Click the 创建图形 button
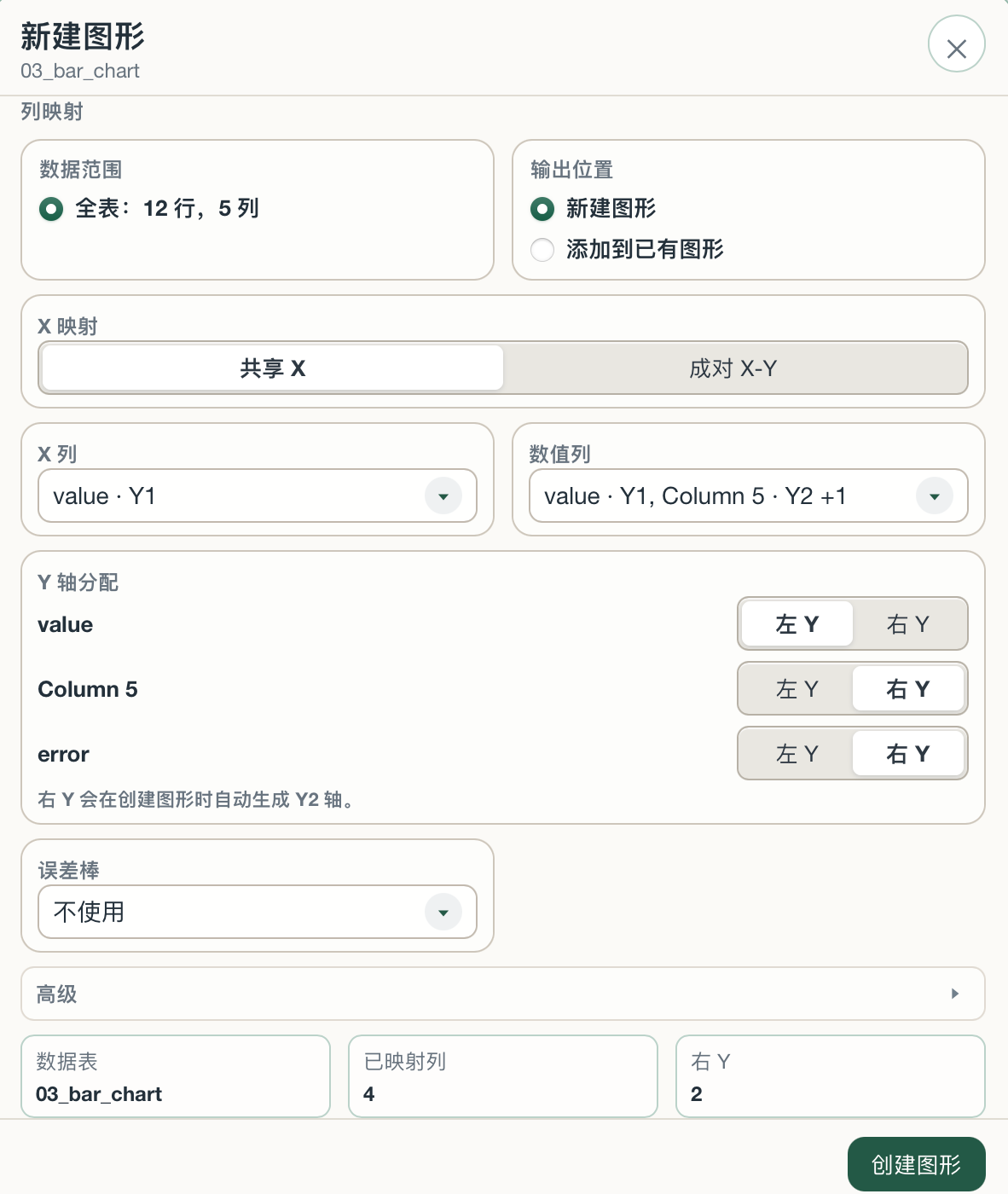Image resolution: width=1008 pixels, height=1194 pixels. [x=917, y=1164]
